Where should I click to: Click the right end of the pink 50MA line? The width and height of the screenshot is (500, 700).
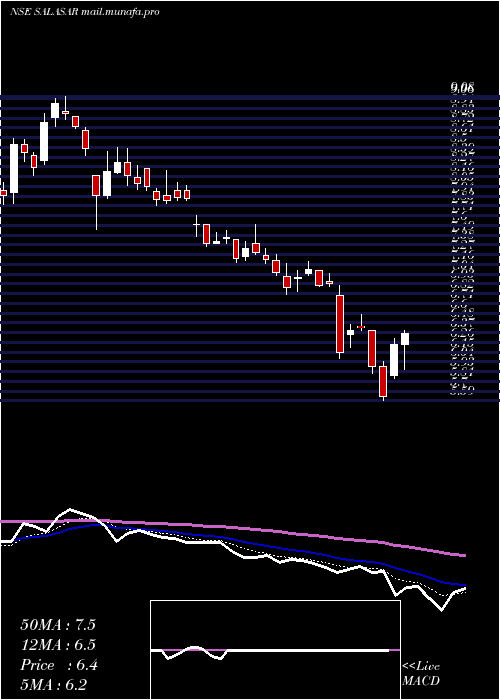pos(464,555)
